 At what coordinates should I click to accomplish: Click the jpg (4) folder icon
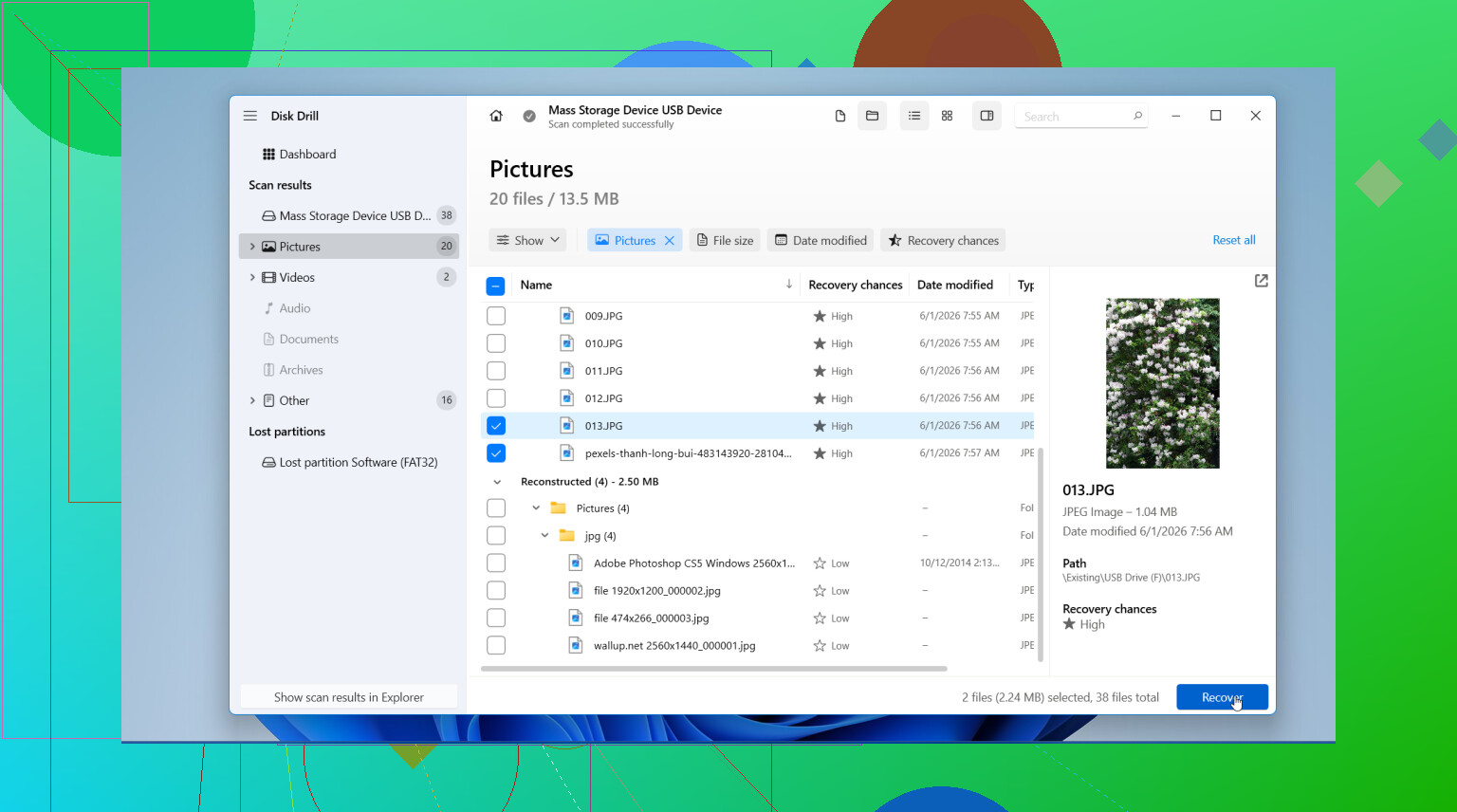point(566,536)
